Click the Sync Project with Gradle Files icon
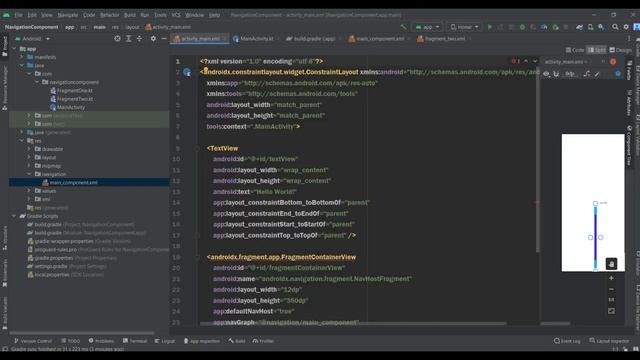The image size is (640, 360). (579, 27)
